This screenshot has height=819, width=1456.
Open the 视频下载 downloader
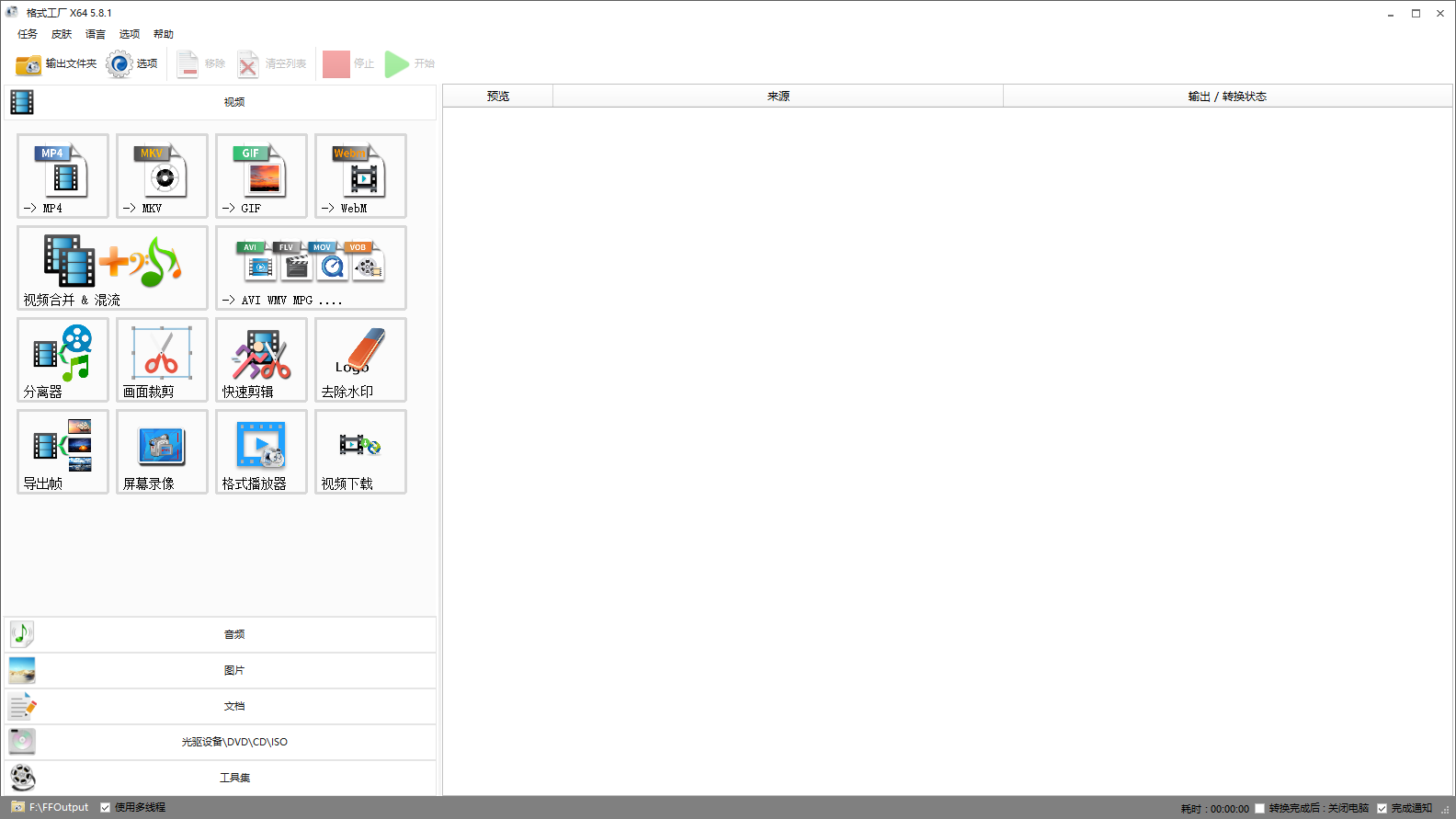(360, 451)
